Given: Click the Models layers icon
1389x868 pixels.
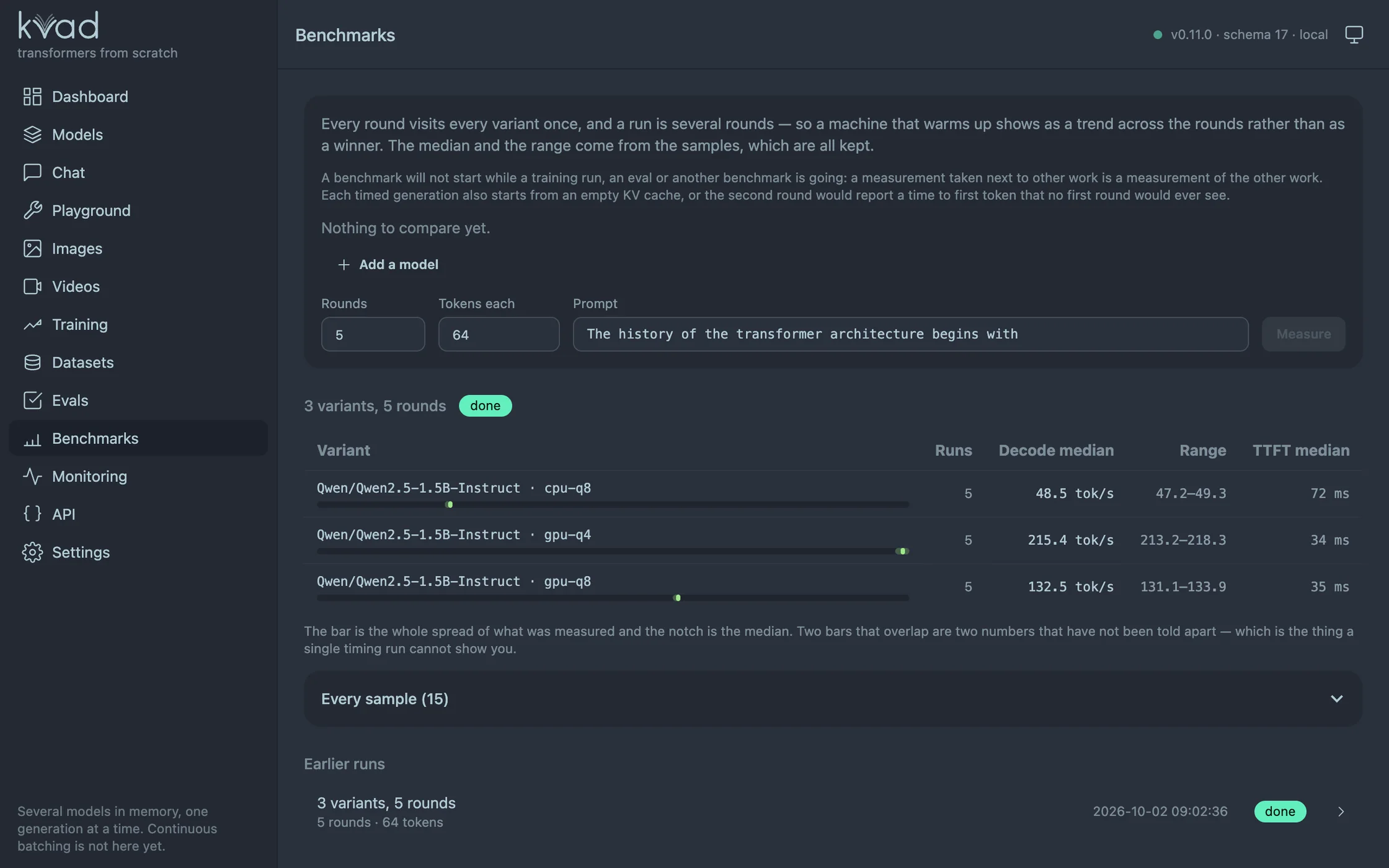Looking at the screenshot, I should [32, 135].
